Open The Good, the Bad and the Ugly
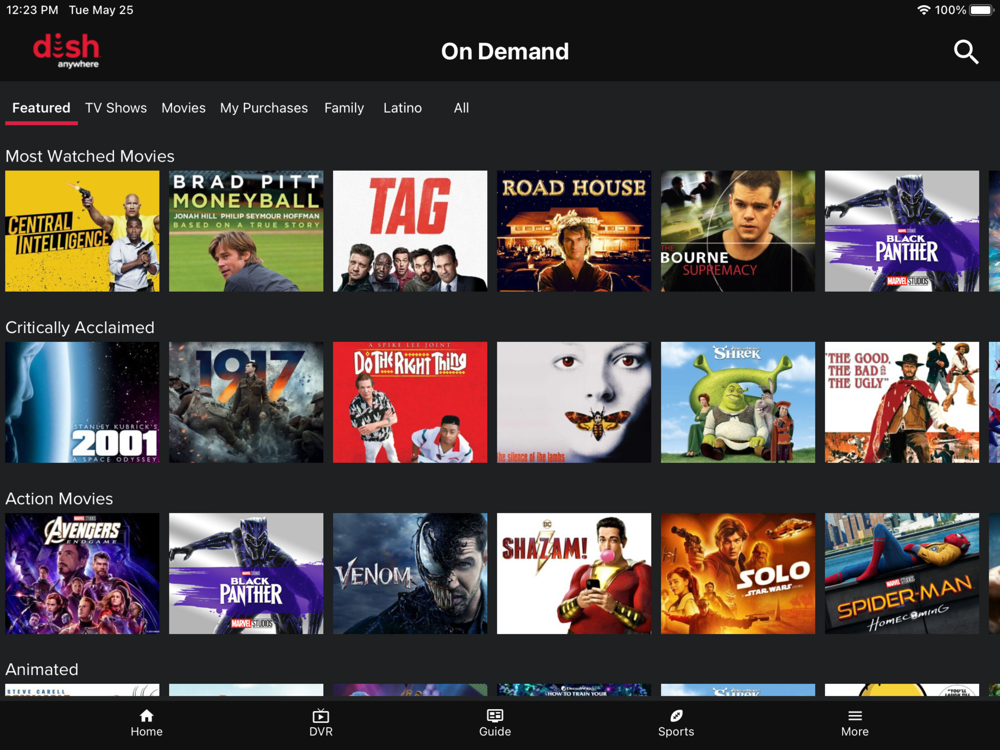1000x750 pixels. click(902, 402)
